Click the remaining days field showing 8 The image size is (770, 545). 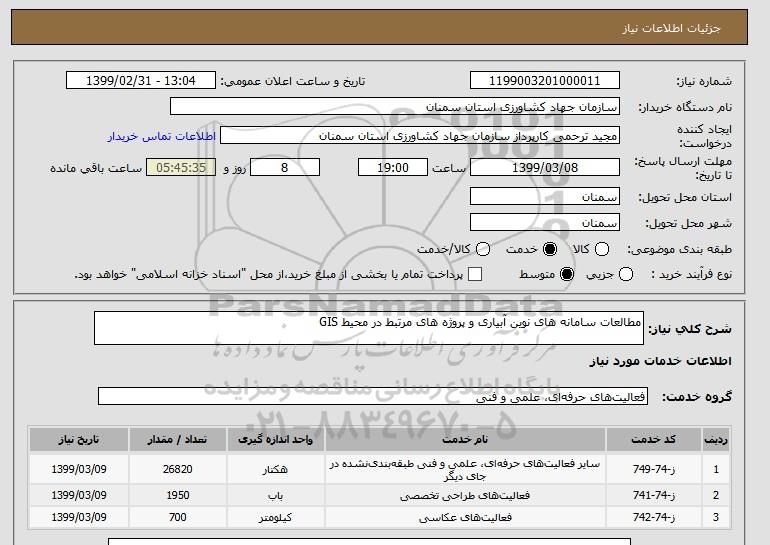pos(285,167)
